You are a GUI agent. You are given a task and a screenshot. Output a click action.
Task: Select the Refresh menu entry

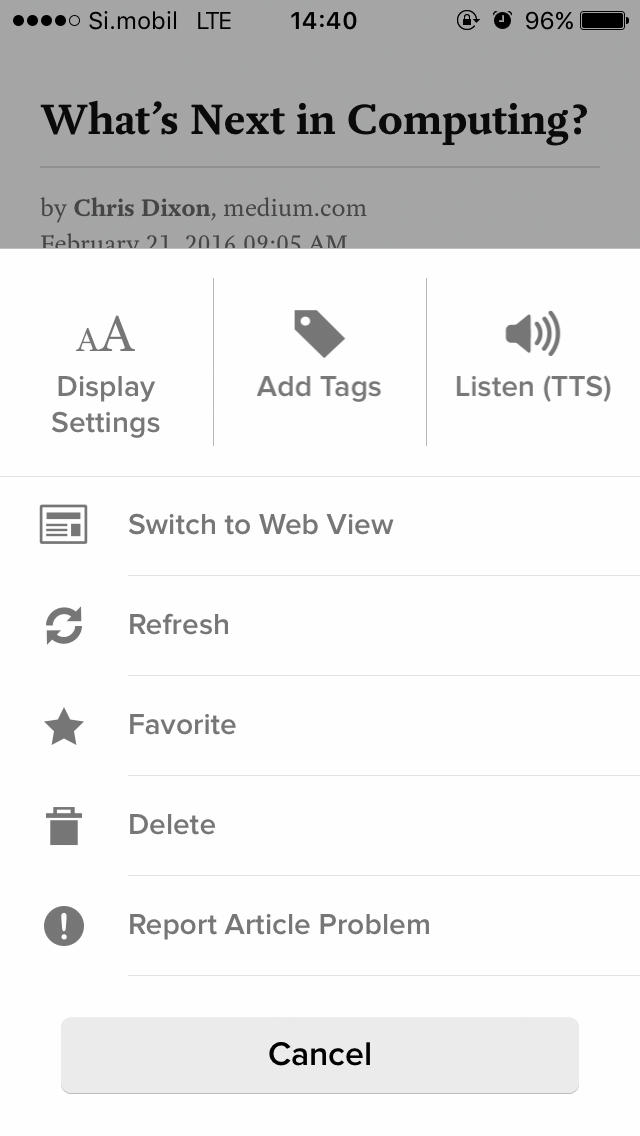point(320,626)
